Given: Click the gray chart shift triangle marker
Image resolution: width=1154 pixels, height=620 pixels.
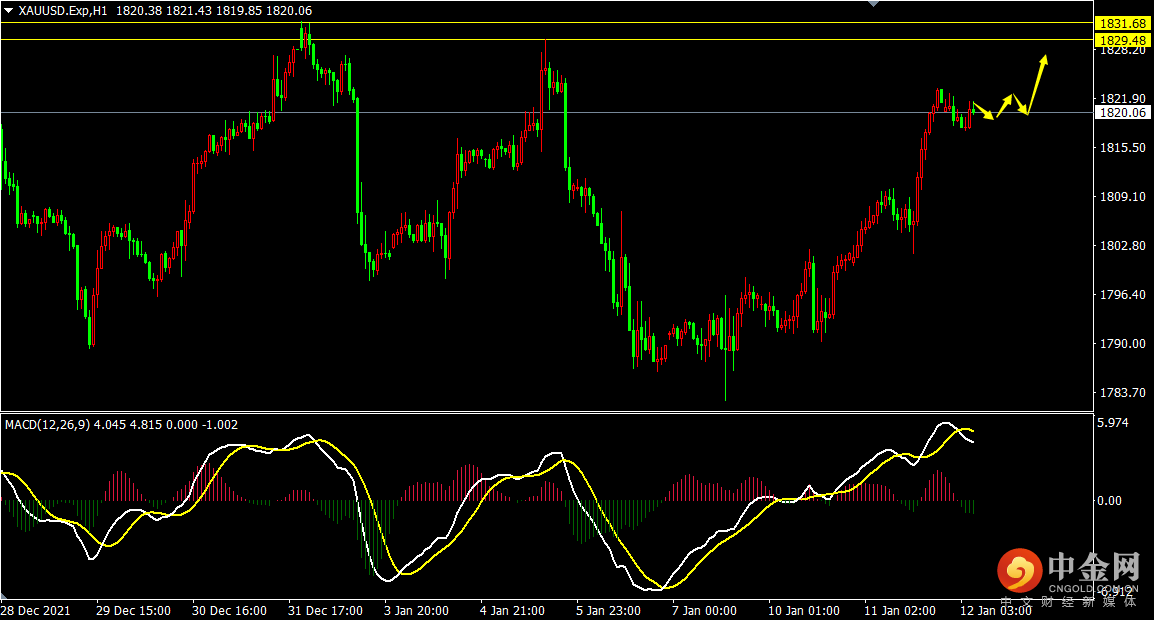Looking at the screenshot, I should [876, 4].
